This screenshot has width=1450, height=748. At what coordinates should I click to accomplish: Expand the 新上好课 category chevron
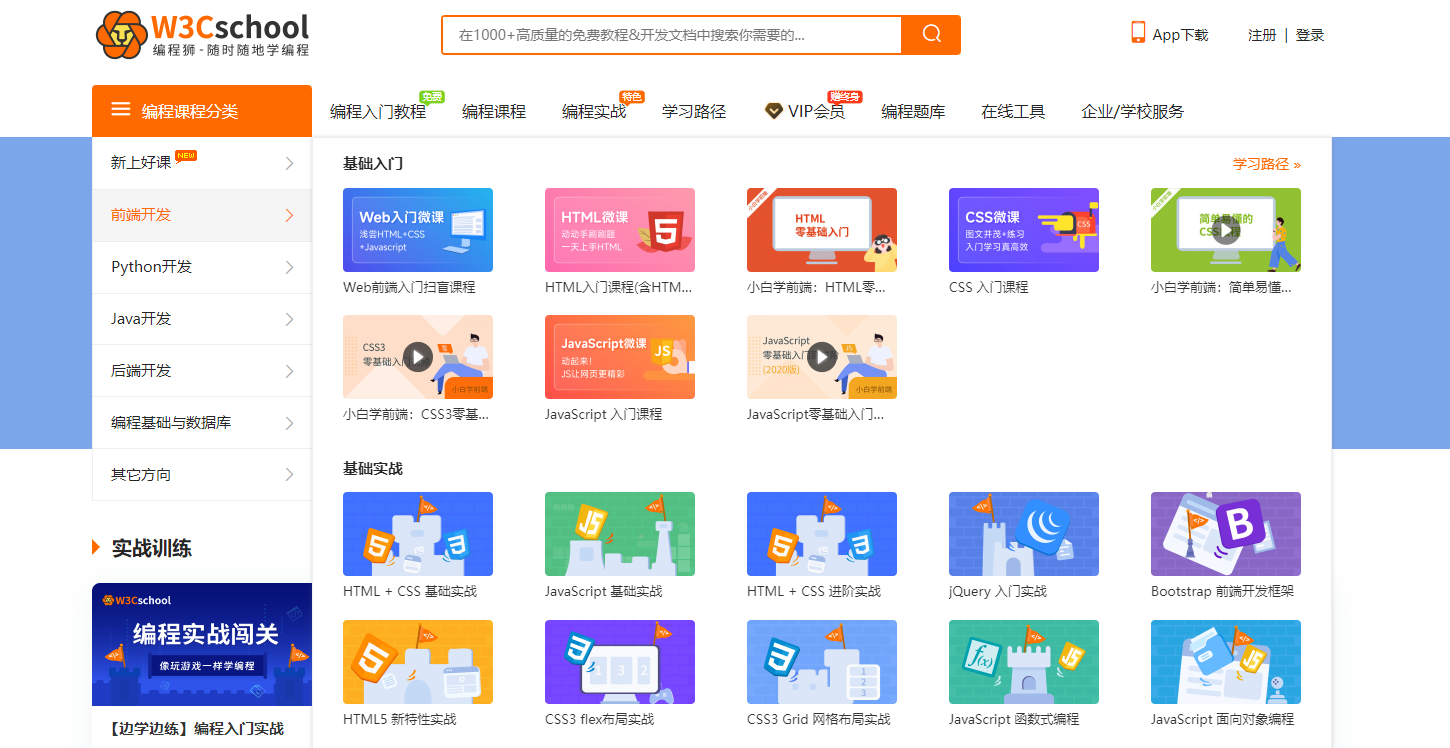coord(289,163)
